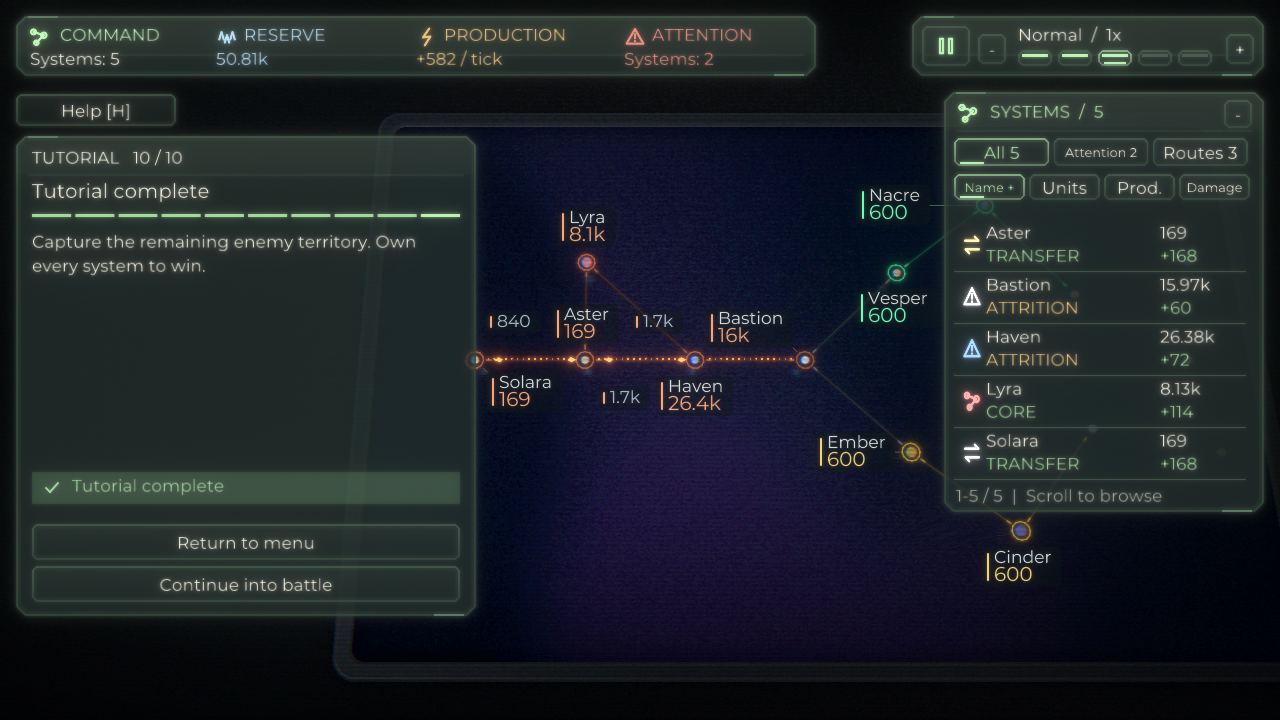Image resolution: width=1280 pixels, height=720 pixels.
Task: Click Bastion's attrition warning triangle icon
Action: (x=971, y=297)
